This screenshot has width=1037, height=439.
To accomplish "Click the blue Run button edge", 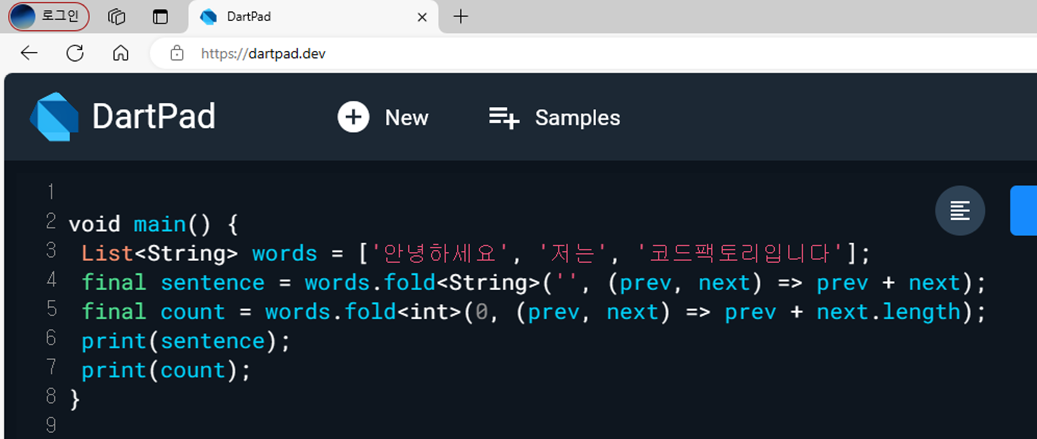I will click(1023, 211).
